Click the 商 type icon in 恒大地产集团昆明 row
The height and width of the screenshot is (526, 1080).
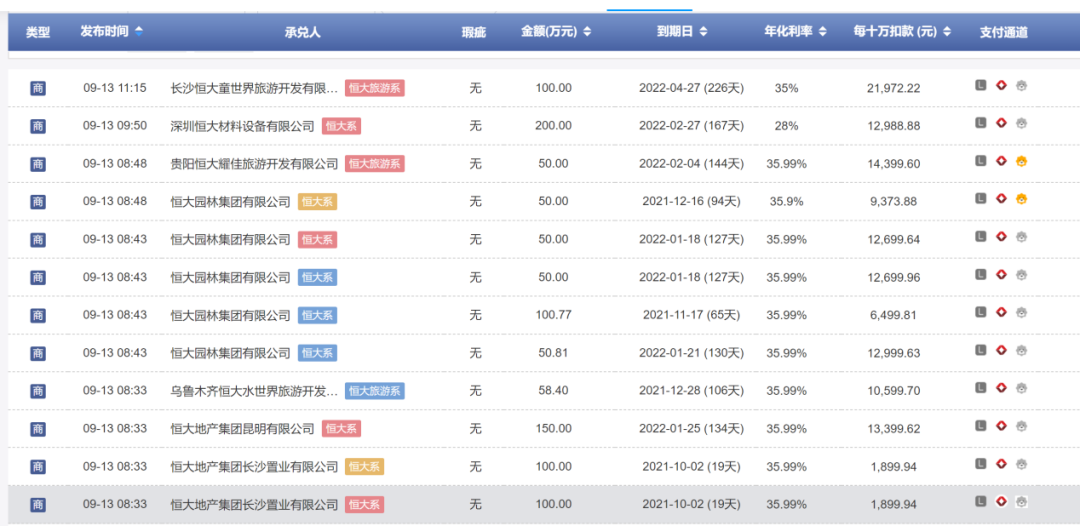(x=38, y=429)
